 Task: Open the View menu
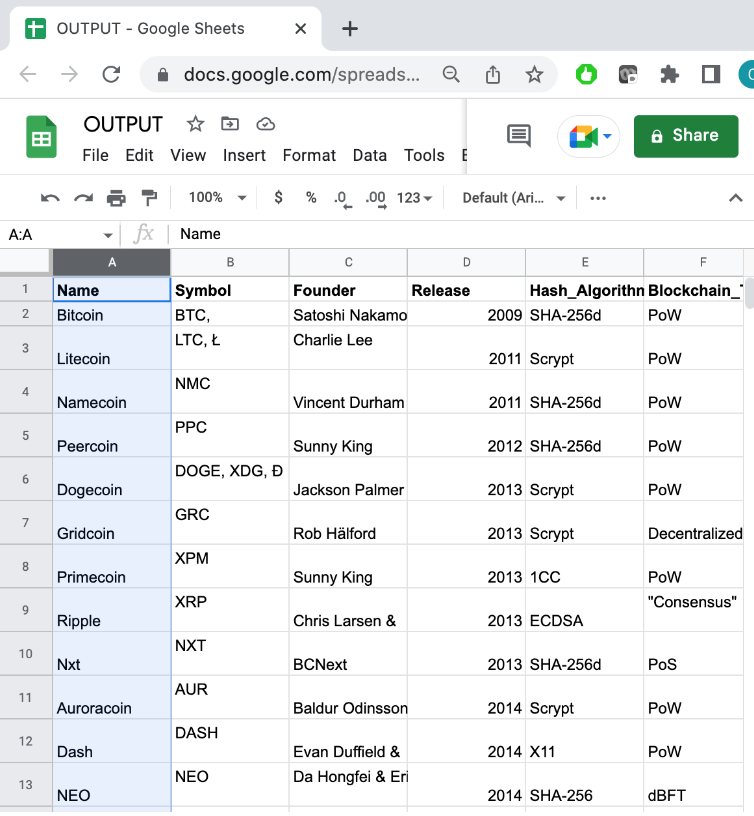188,156
